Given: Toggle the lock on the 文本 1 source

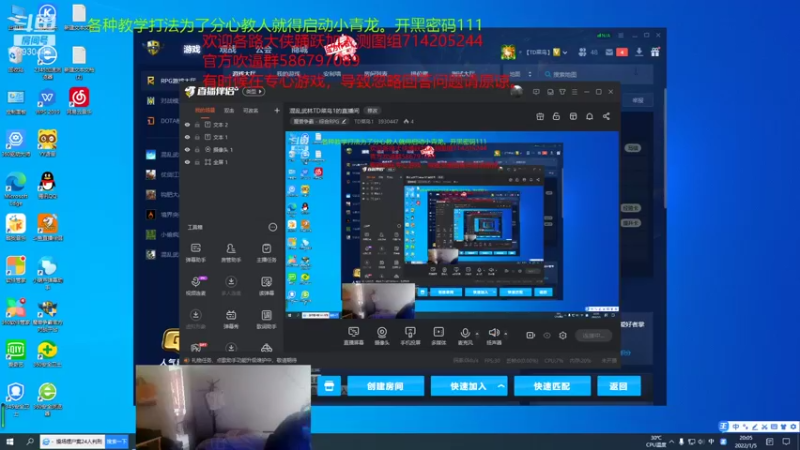Looking at the screenshot, I should pyautogui.click(x=197, y=137).
